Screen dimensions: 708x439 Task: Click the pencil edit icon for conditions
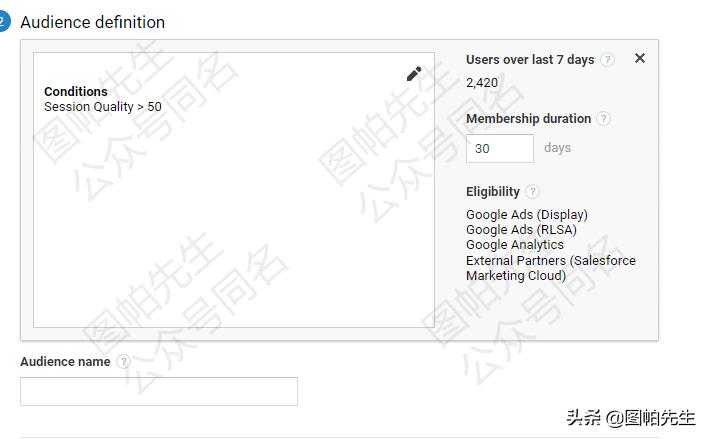coord(414,74)
